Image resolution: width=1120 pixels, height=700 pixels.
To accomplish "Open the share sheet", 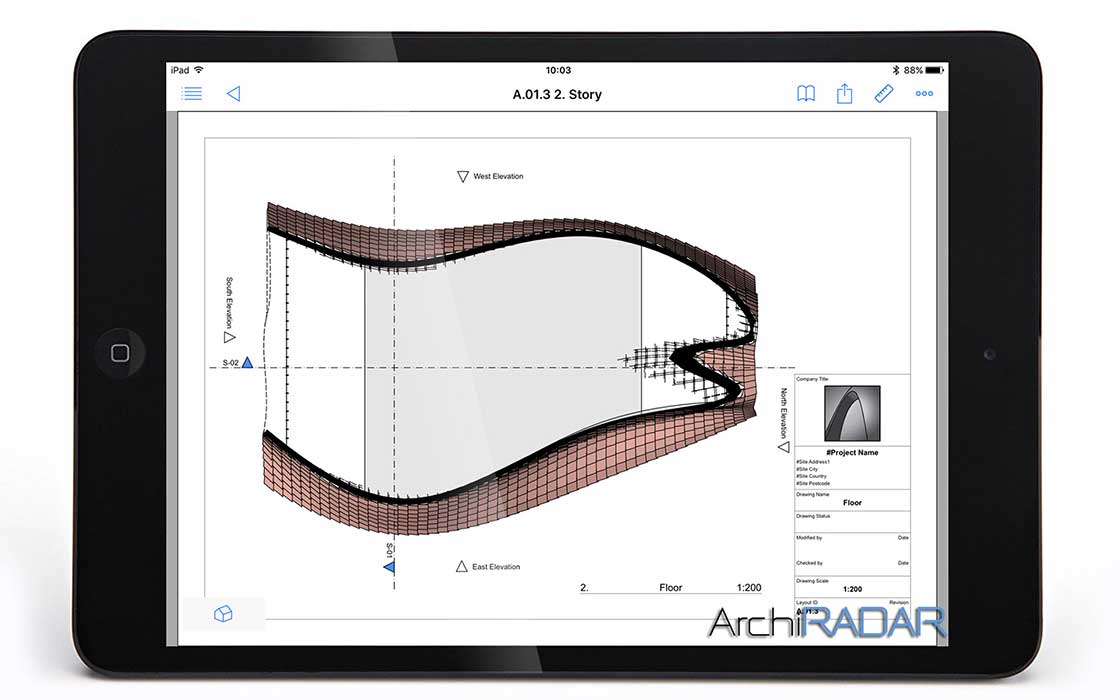I will (844, 93).
